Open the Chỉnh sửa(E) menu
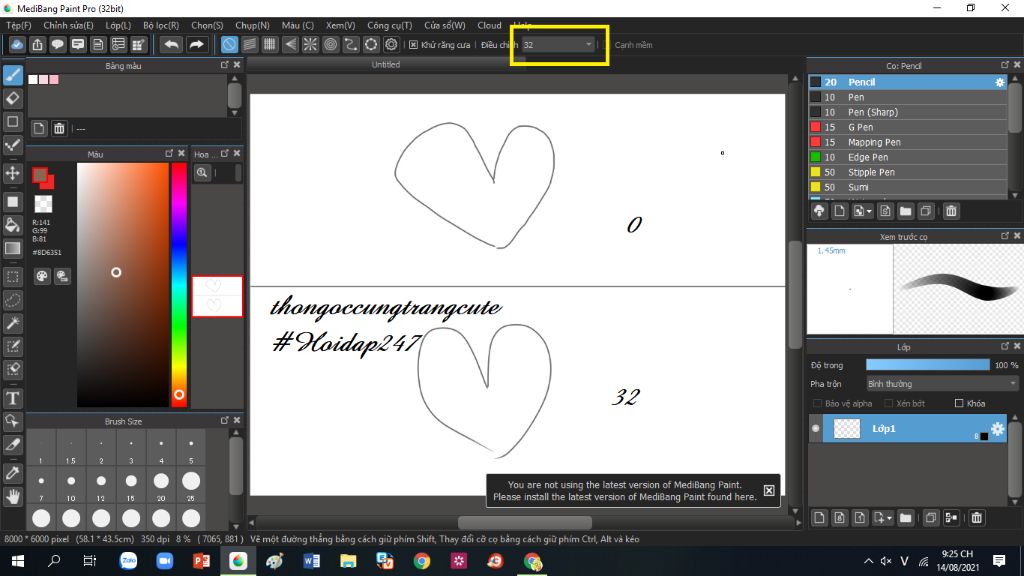The image size is (1024, 576). tap(68, 25)
